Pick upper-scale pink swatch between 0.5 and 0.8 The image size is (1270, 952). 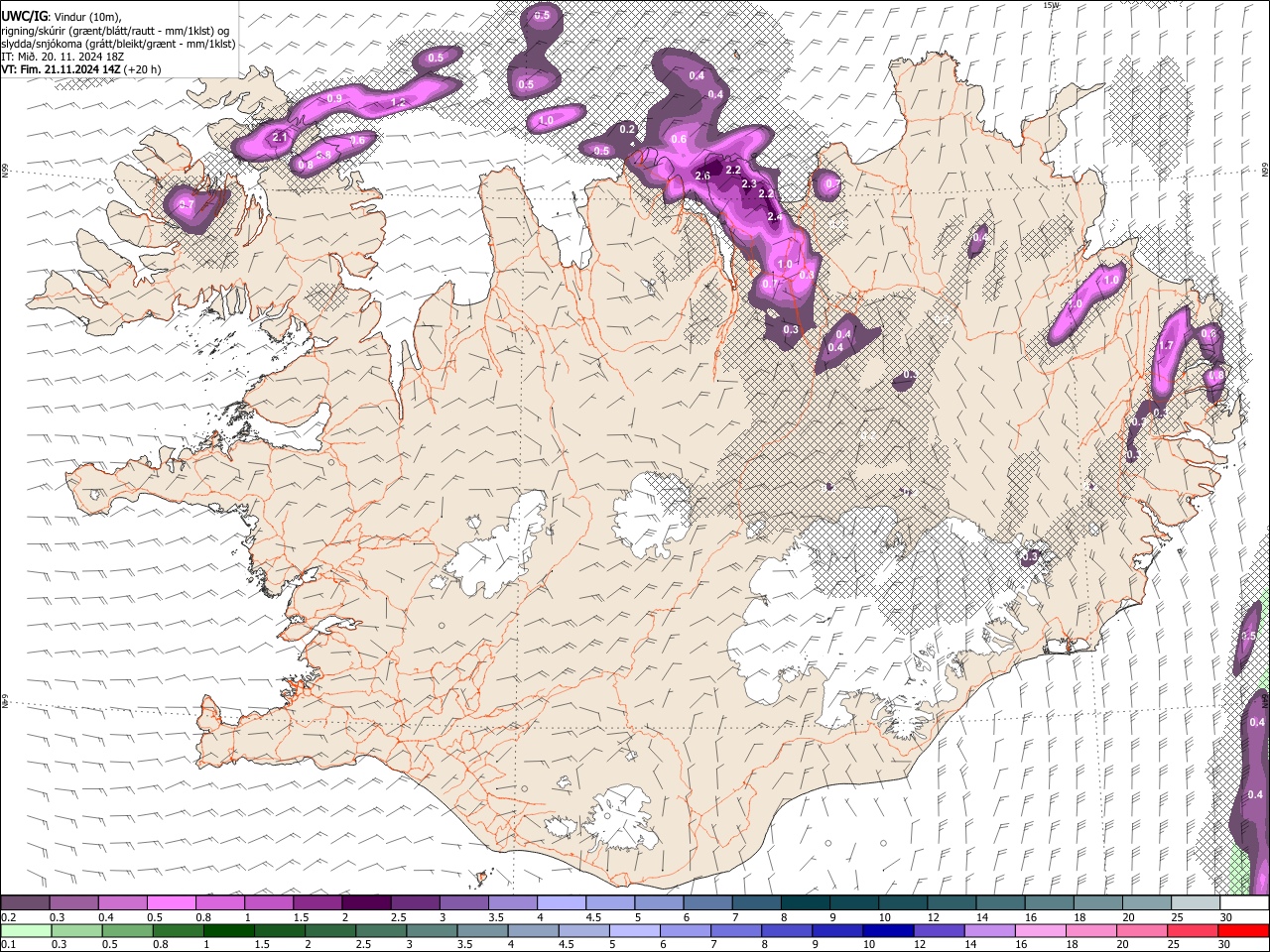171,903
